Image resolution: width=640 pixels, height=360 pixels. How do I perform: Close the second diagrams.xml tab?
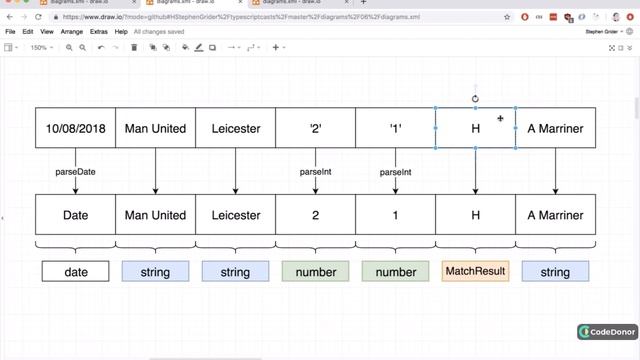tap(240, 2)
